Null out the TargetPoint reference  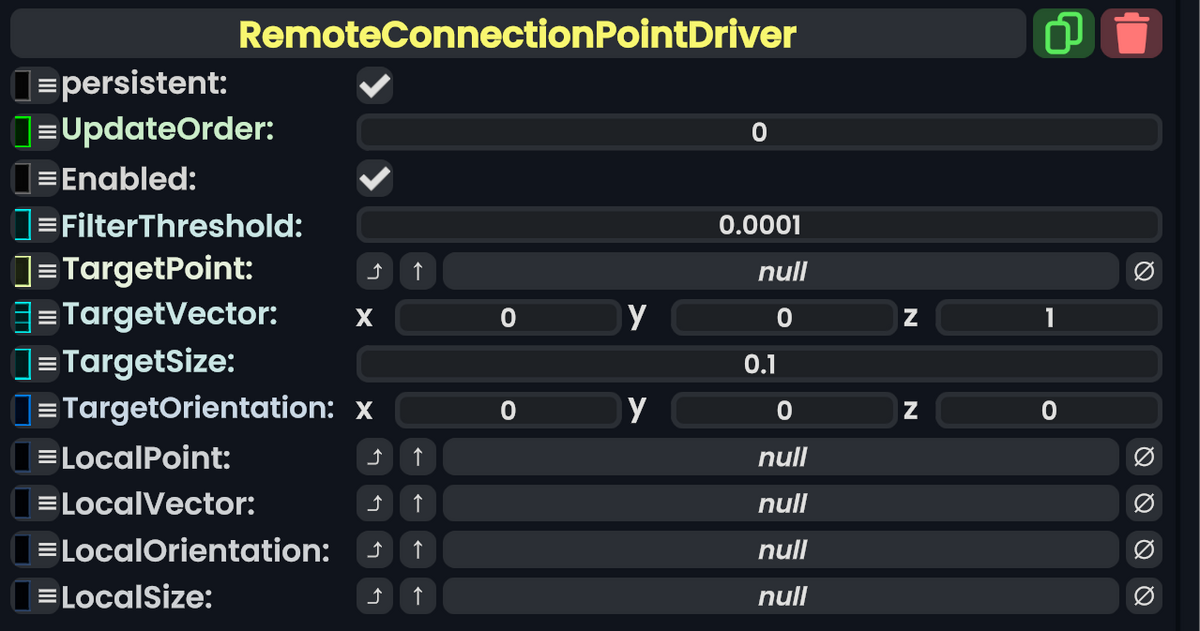[x=1143, y=270]
